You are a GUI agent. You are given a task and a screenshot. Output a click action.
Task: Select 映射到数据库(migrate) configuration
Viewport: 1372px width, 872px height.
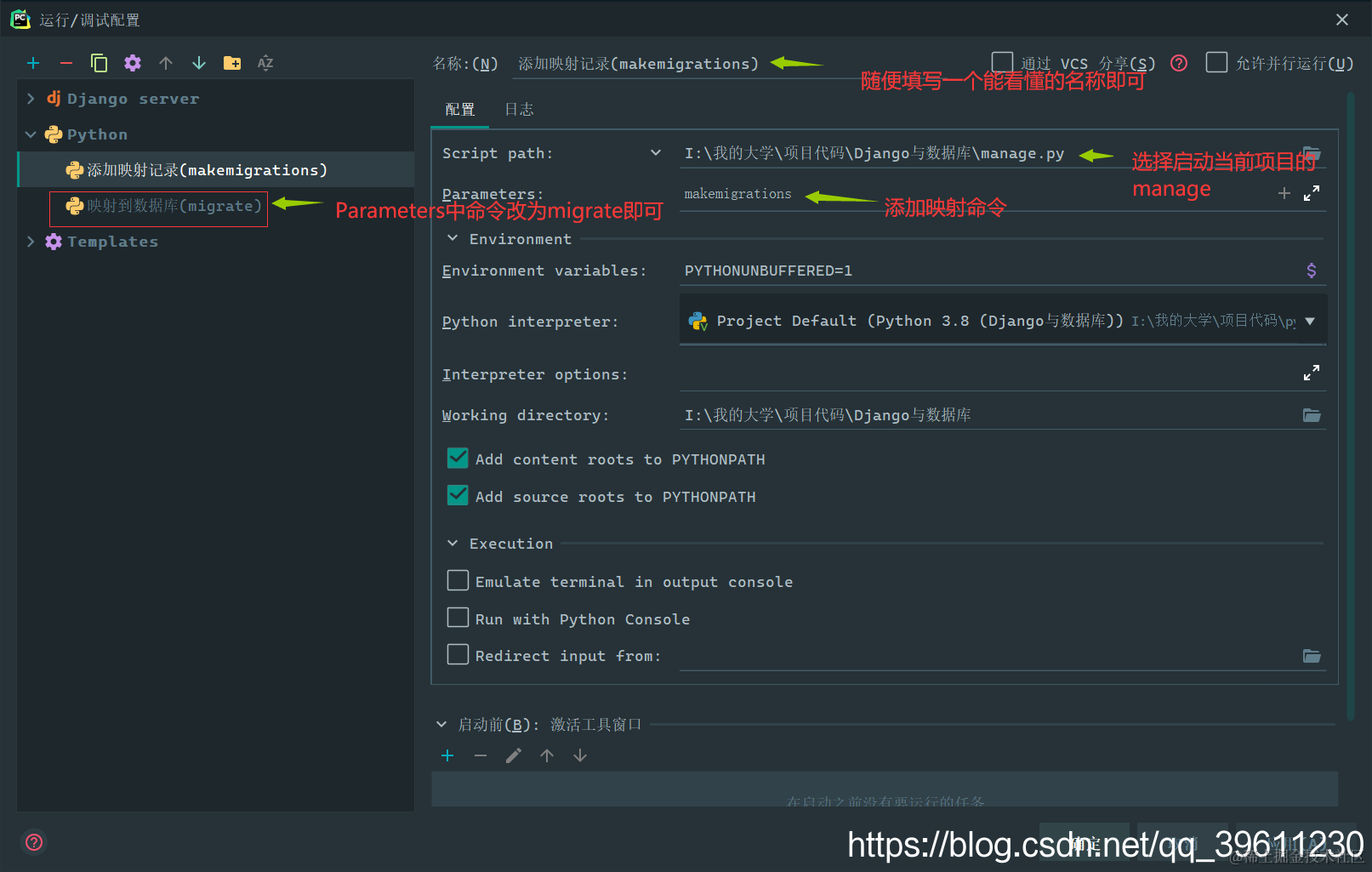click(x=163, y=206)
